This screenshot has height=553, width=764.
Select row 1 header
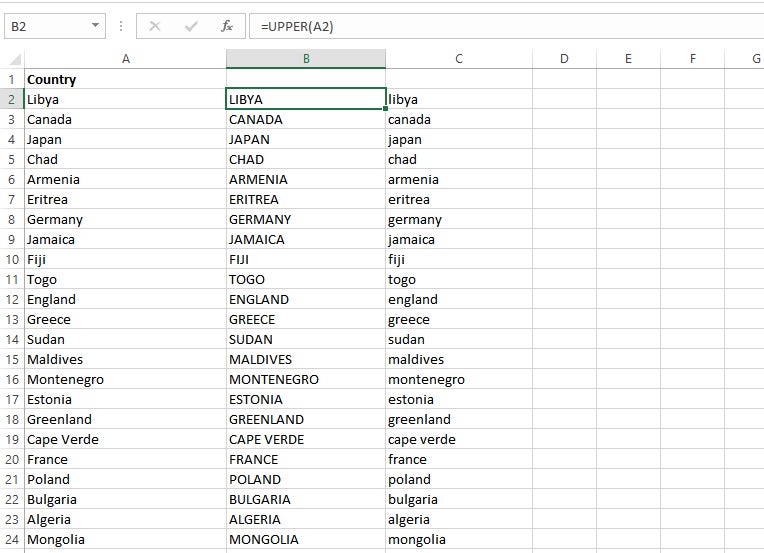12,79
